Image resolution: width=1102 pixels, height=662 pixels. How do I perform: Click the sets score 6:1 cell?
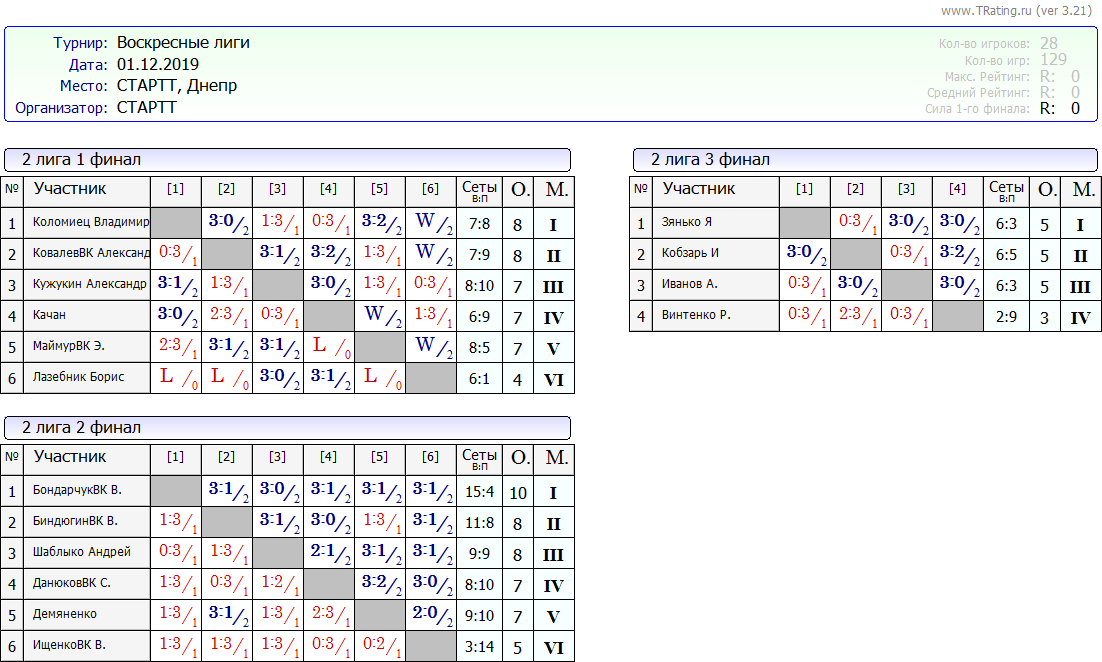(479, 379)
